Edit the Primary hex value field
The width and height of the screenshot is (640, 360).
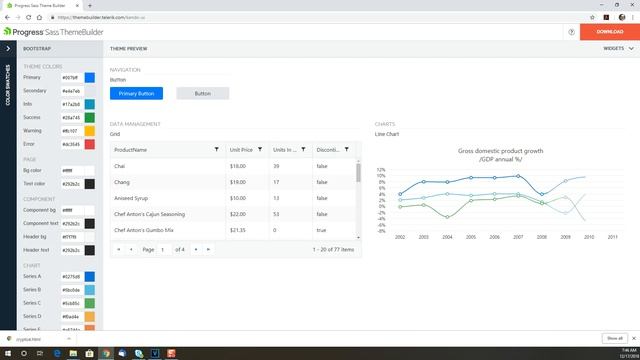(x=72, y=78)
